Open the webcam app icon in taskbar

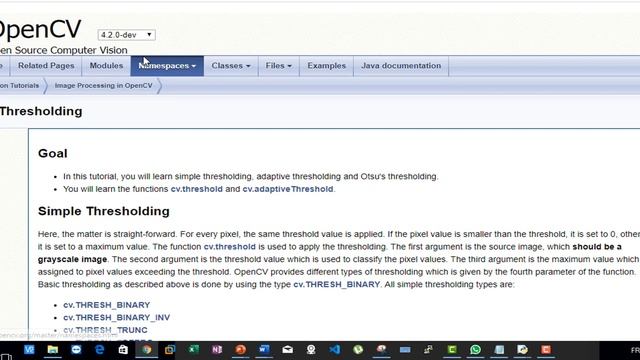click(x=311, y=350)
